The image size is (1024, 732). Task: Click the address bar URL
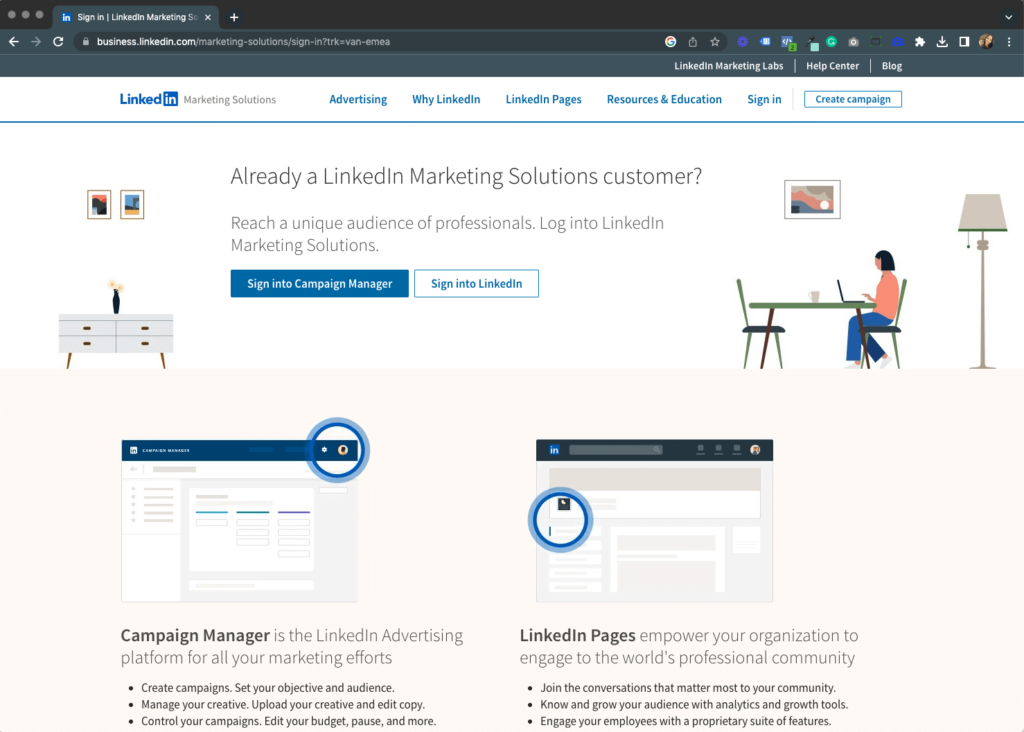point(243,42)
